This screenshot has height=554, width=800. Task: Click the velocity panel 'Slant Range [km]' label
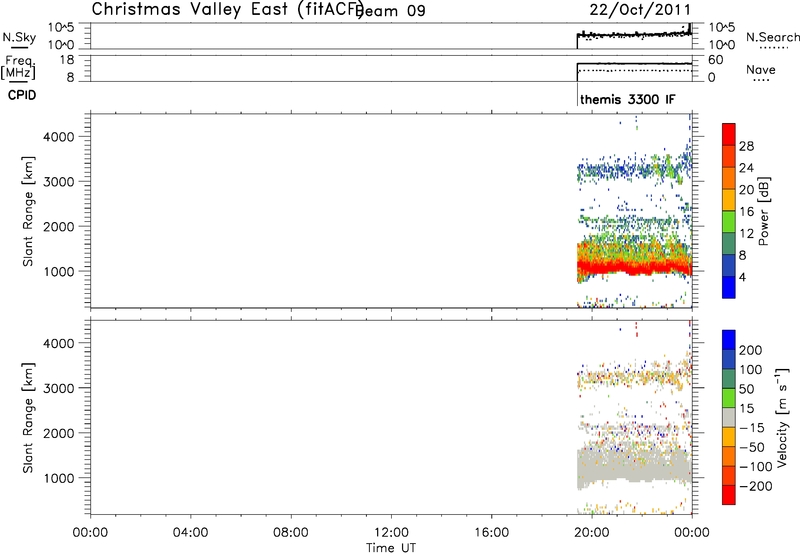point(28,418)
